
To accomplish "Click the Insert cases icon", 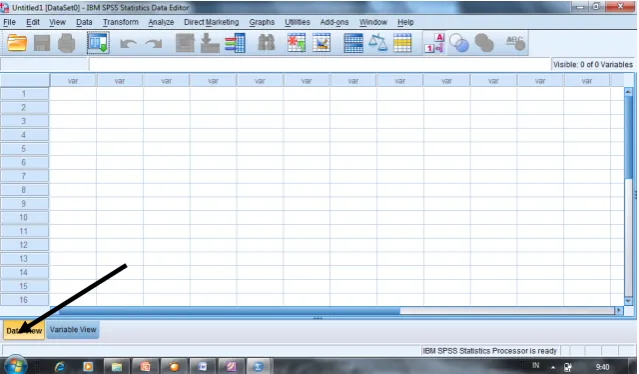I will coord(296,43).
